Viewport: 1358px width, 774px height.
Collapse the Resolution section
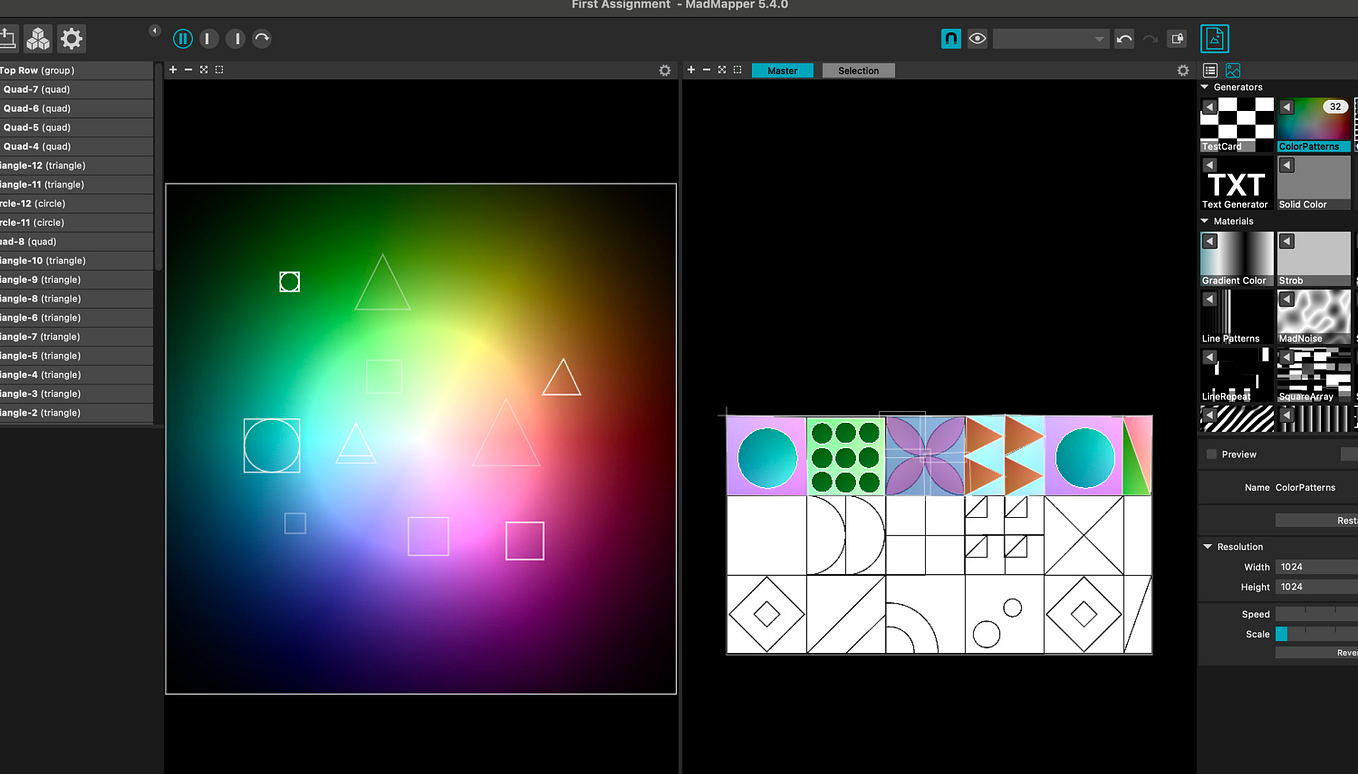click(1206, 547)
